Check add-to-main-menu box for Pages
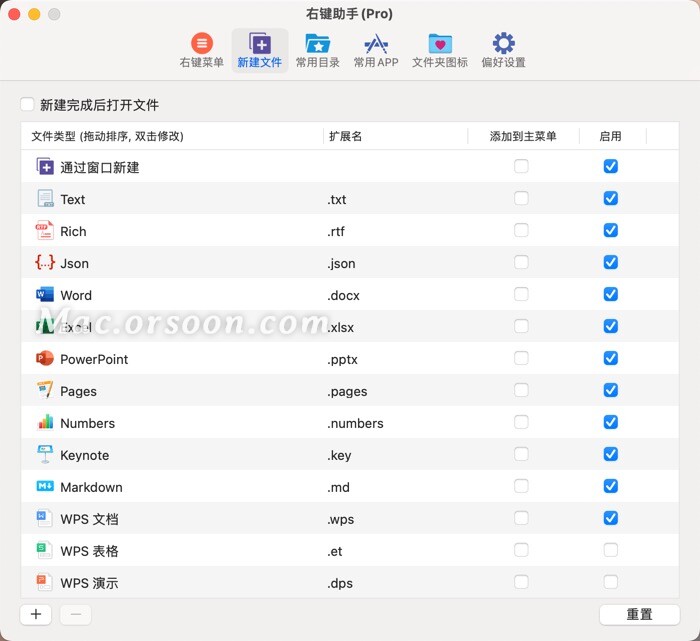 pos(521,390)
